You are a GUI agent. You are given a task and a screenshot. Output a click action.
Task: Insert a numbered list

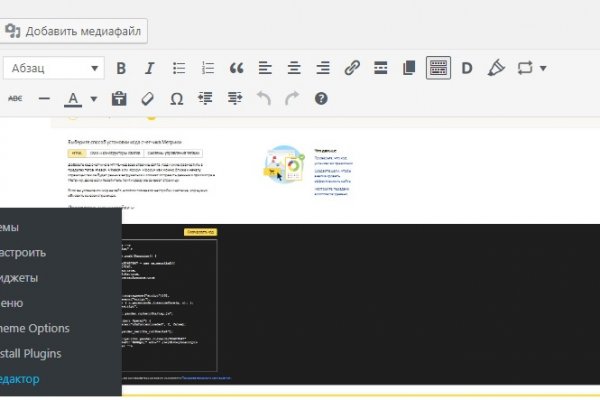coord(208,68)
